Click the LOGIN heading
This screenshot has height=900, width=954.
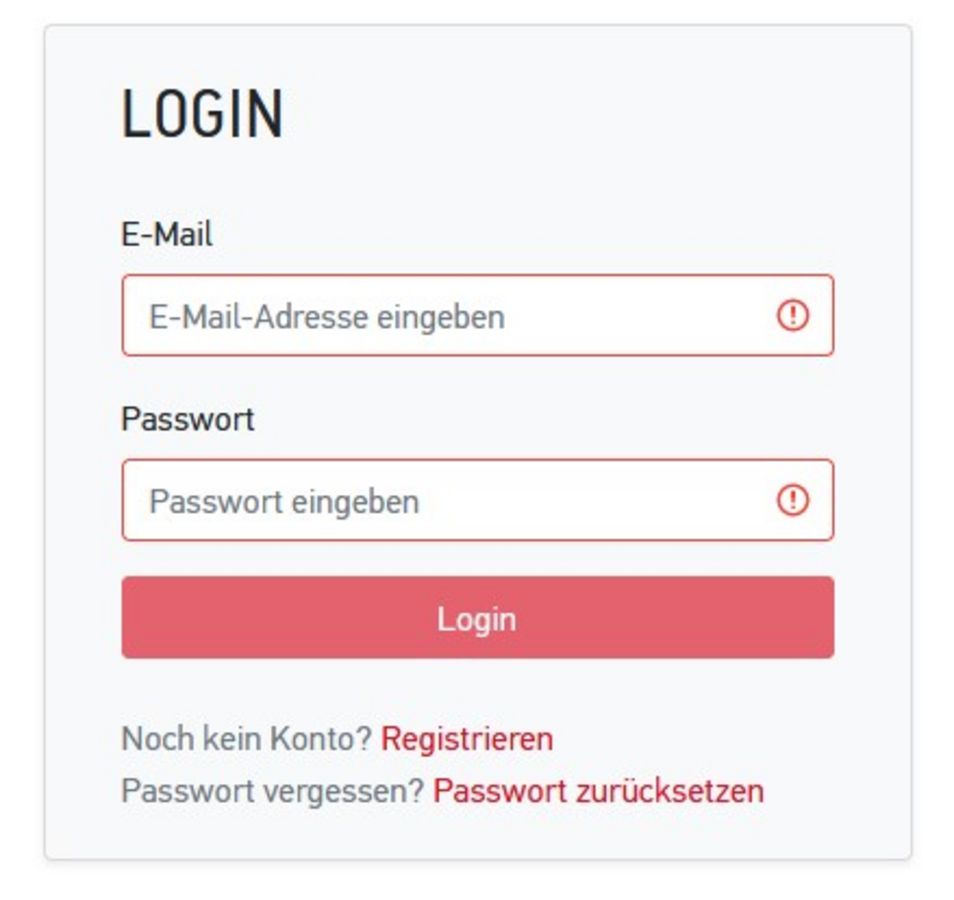(x=202, y=114)
